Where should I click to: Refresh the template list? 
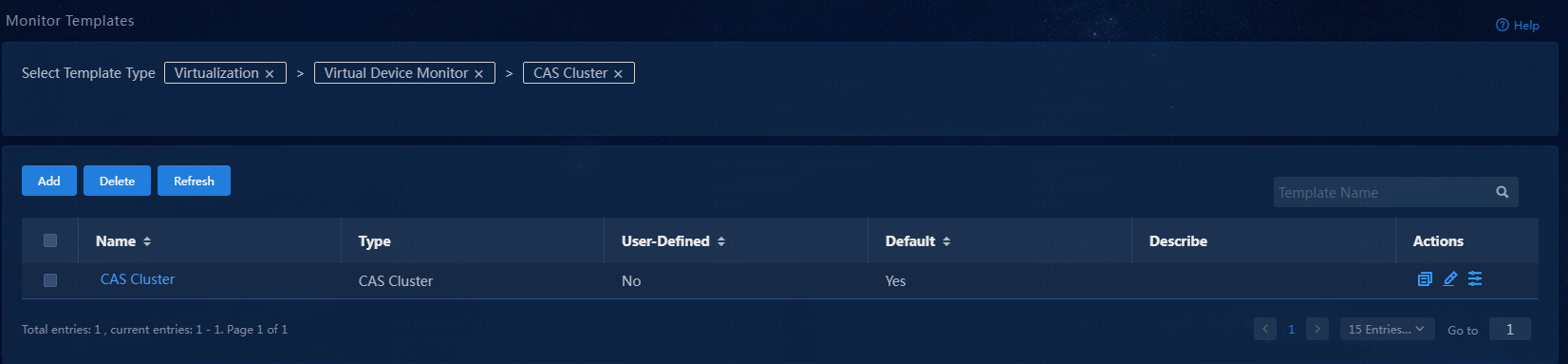(194, 181)
